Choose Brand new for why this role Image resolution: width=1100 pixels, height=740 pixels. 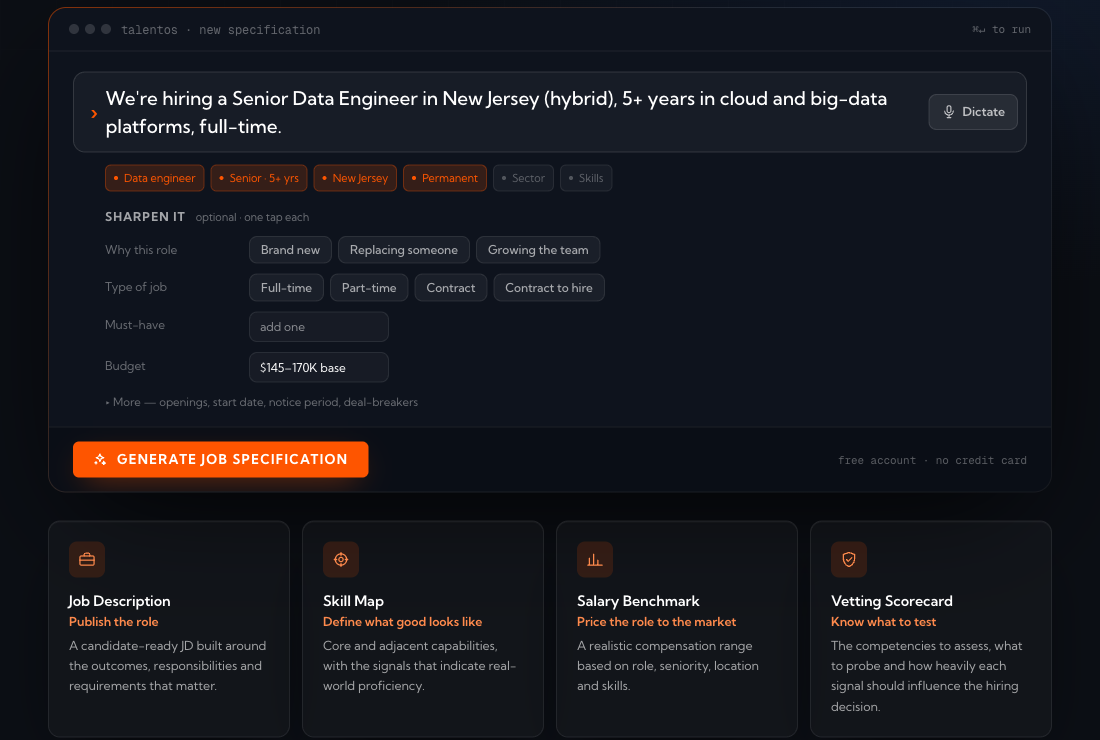click(290, 250)
